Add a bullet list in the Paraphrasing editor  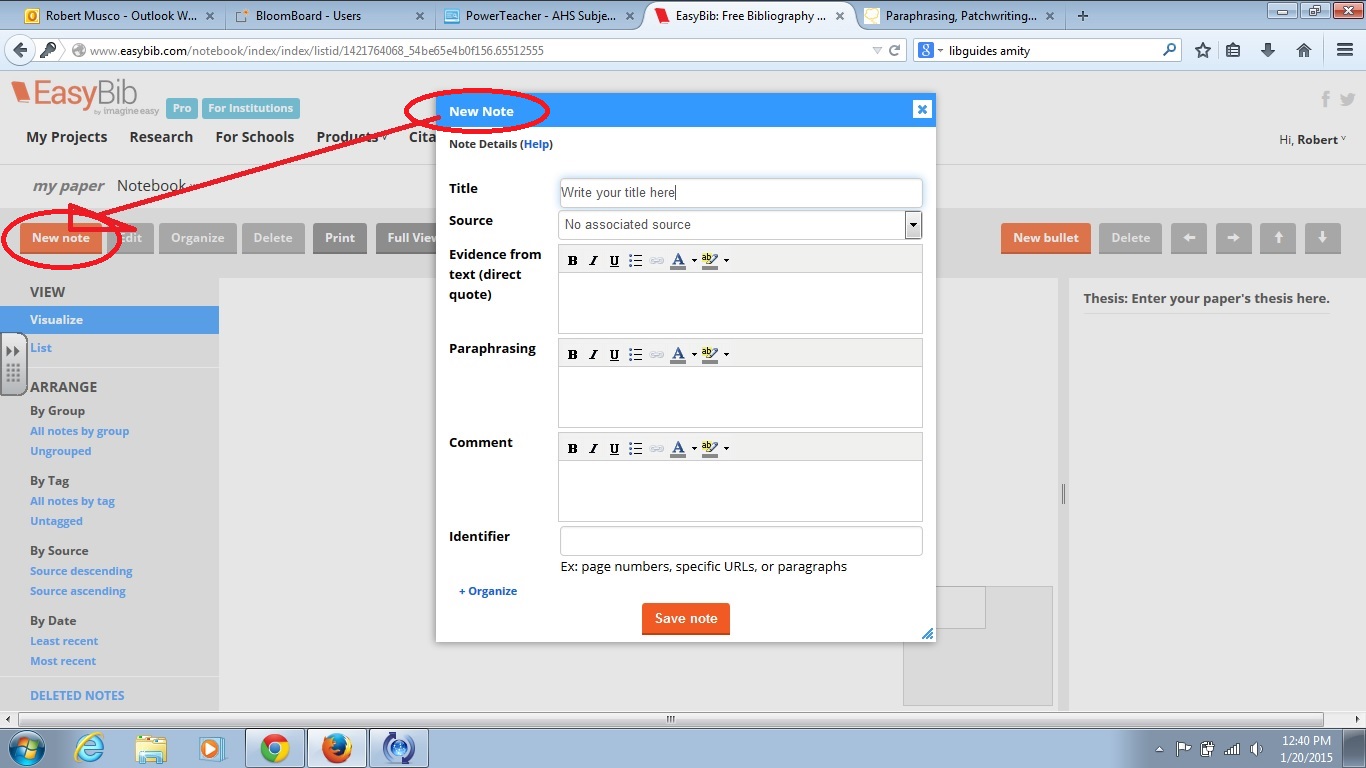pos(635,354)
